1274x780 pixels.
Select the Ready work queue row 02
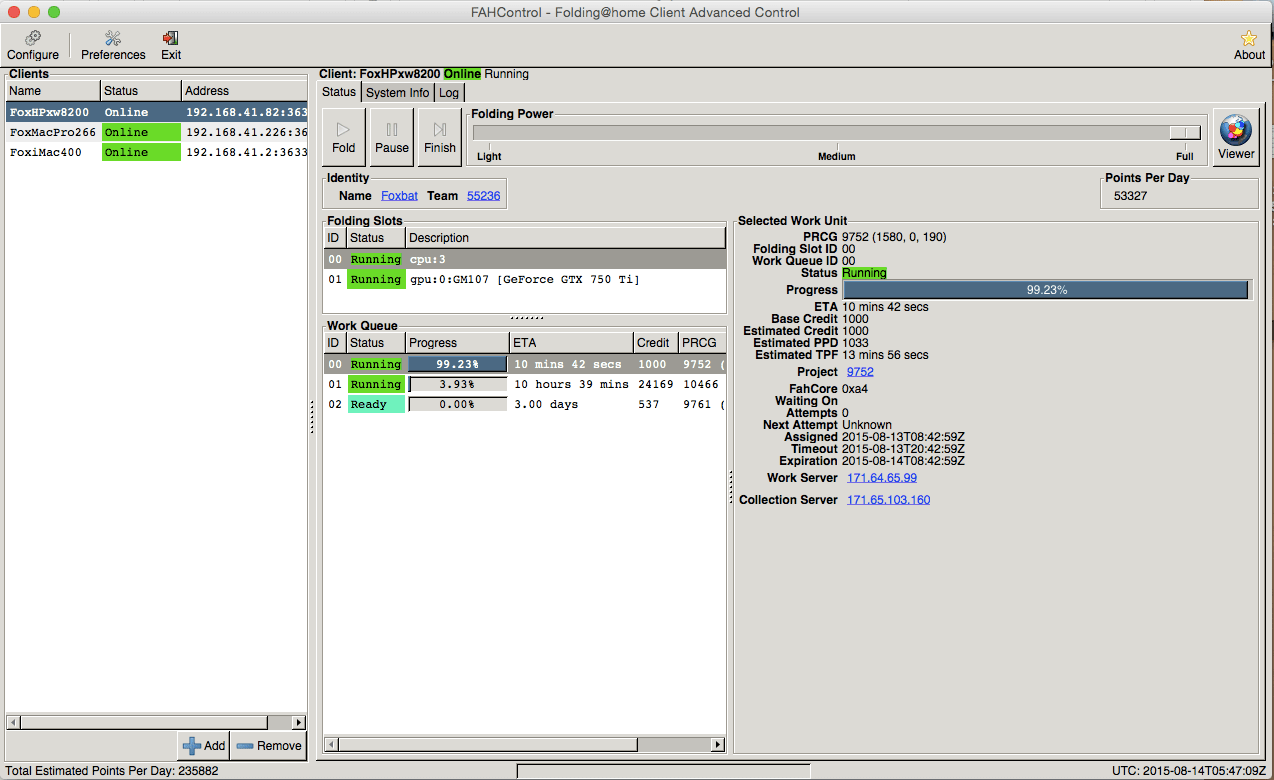[525, 404]
